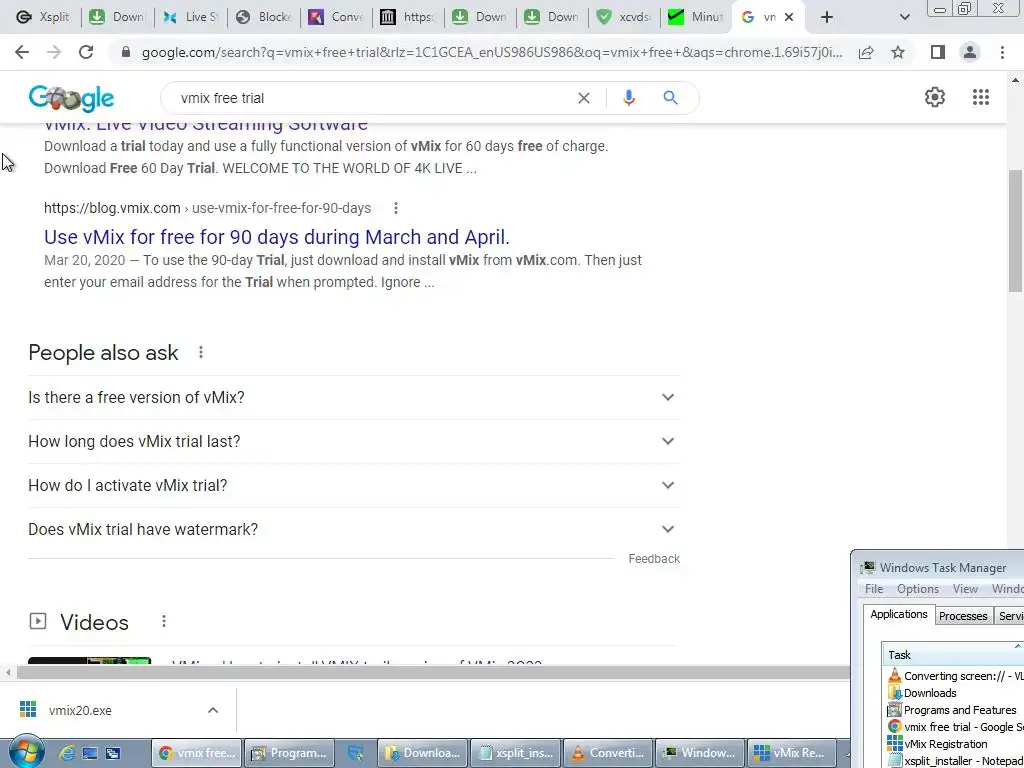The image size is (1024, 768).
Task: Select Task Manager Applications tab
Action: pos(899,615)
